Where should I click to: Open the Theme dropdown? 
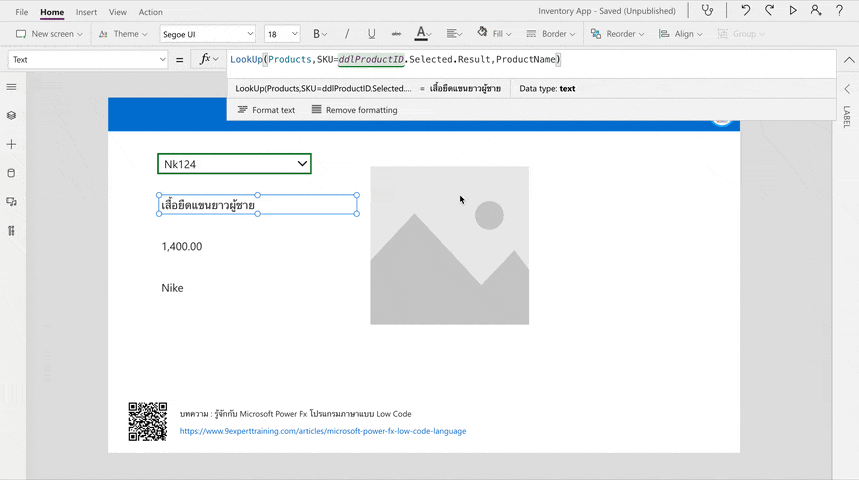(x=123, y=34)
